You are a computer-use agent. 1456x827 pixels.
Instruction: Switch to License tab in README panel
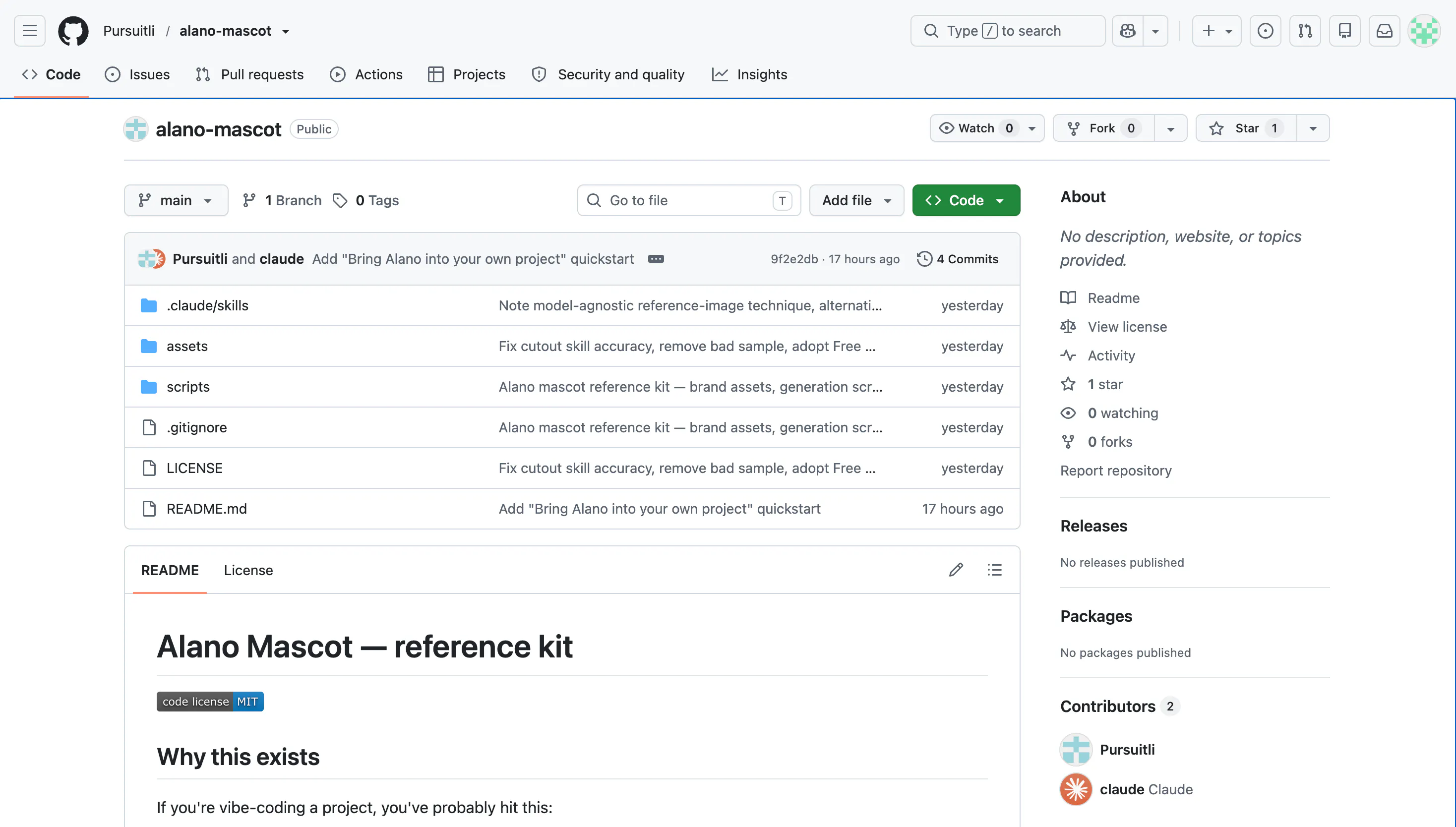coord(248,570)
